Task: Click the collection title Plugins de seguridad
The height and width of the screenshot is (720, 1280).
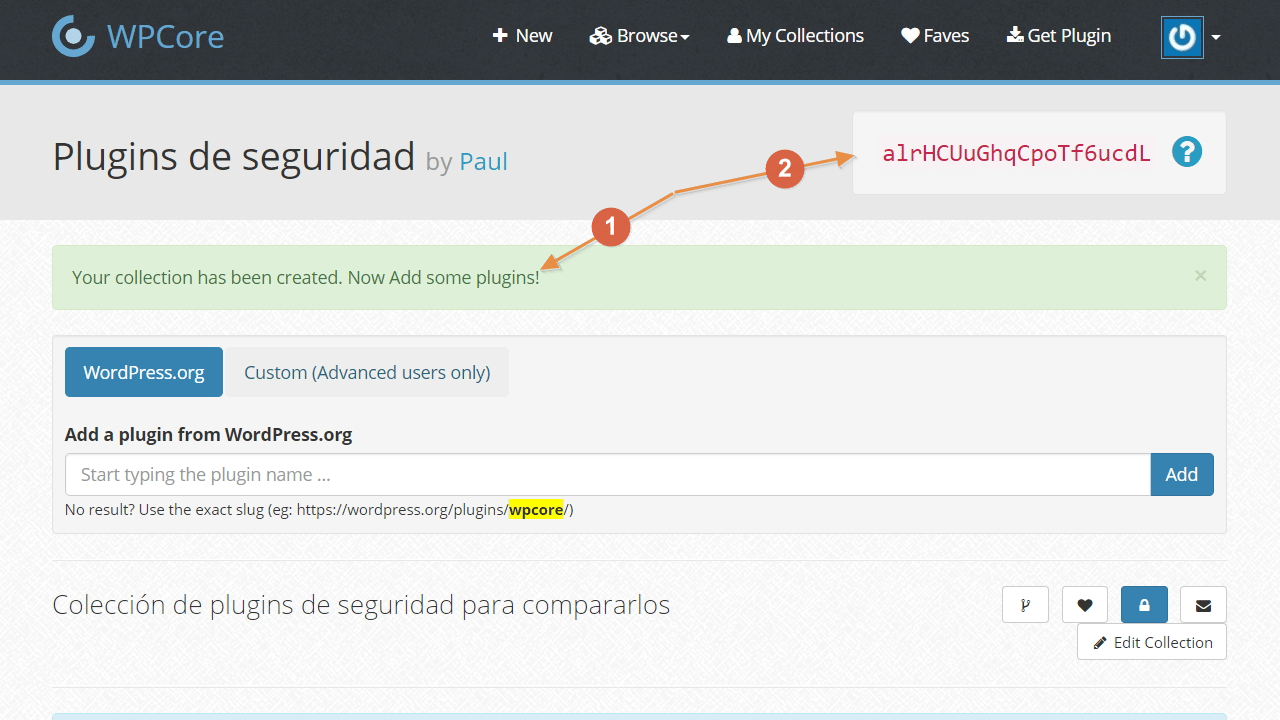Action: (x=234, y=157)
